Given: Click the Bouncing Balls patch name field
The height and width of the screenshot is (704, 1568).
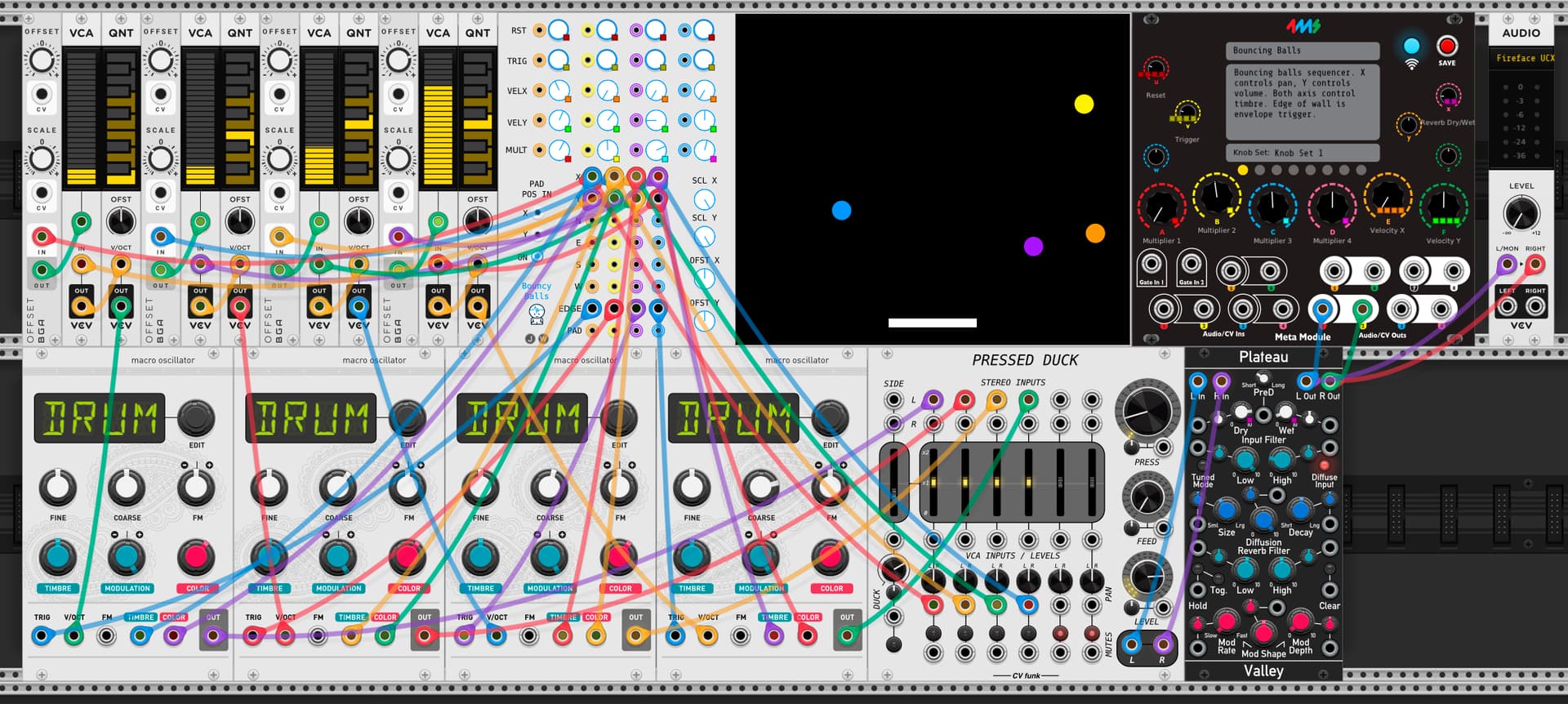Looking at the screenshot, I should click(x=1303, y=51).
